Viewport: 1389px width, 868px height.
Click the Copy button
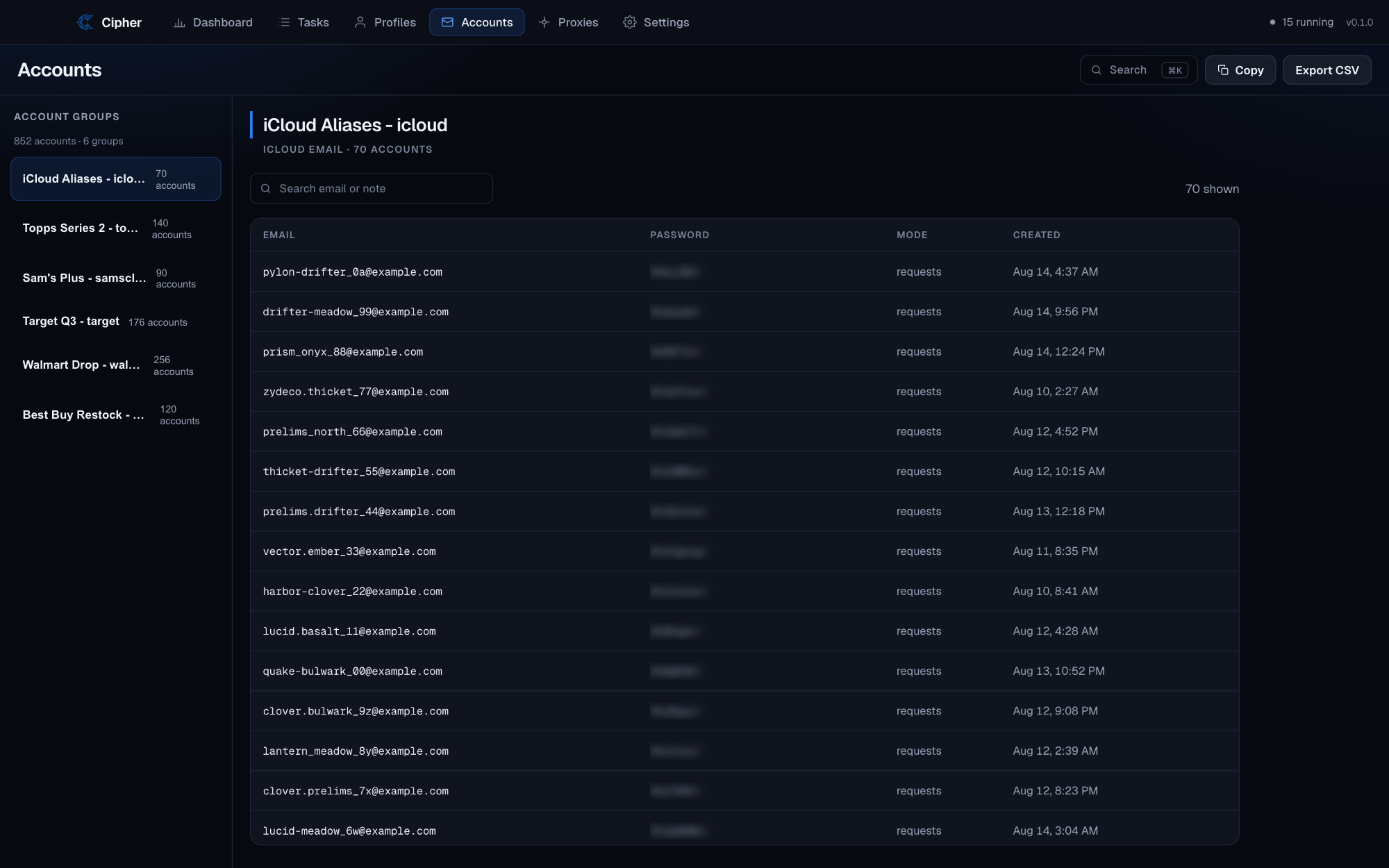pyautogui.click(x=1240, y=70)
